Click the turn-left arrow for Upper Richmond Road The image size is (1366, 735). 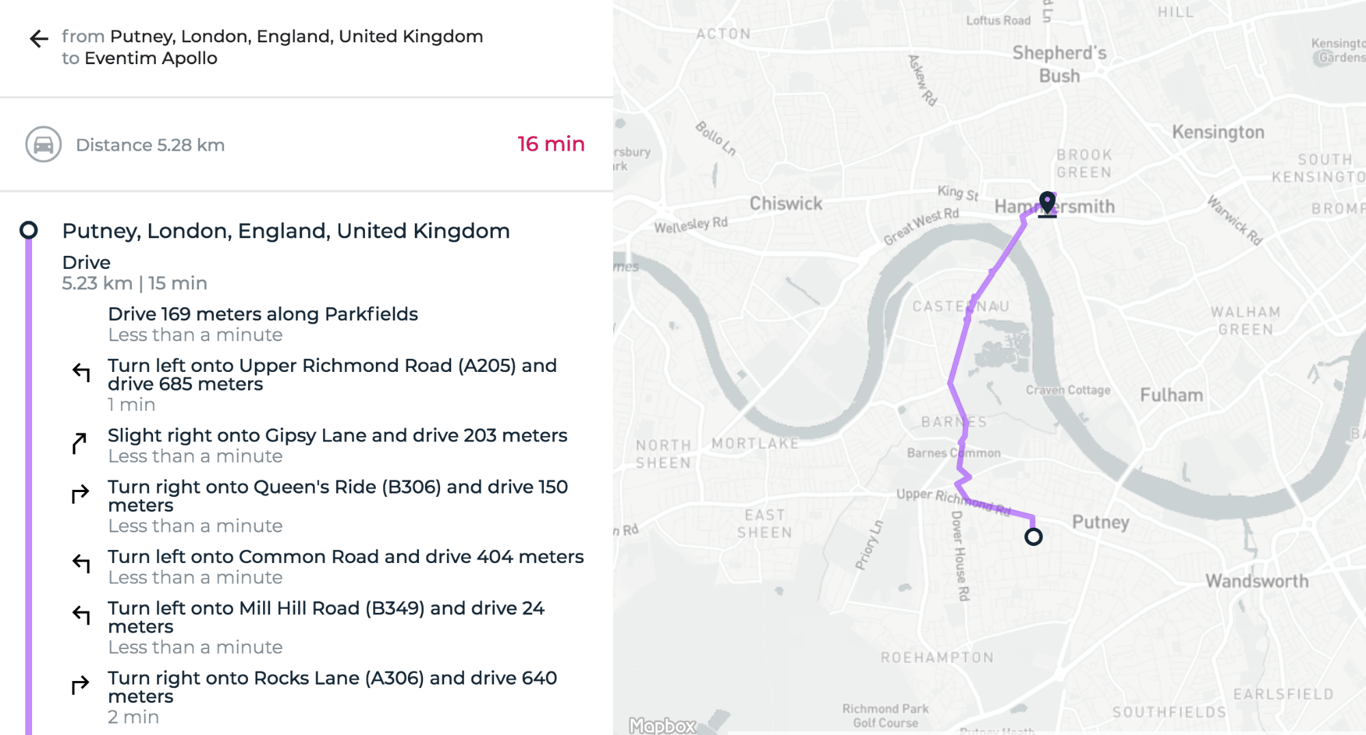coord(81,373)
